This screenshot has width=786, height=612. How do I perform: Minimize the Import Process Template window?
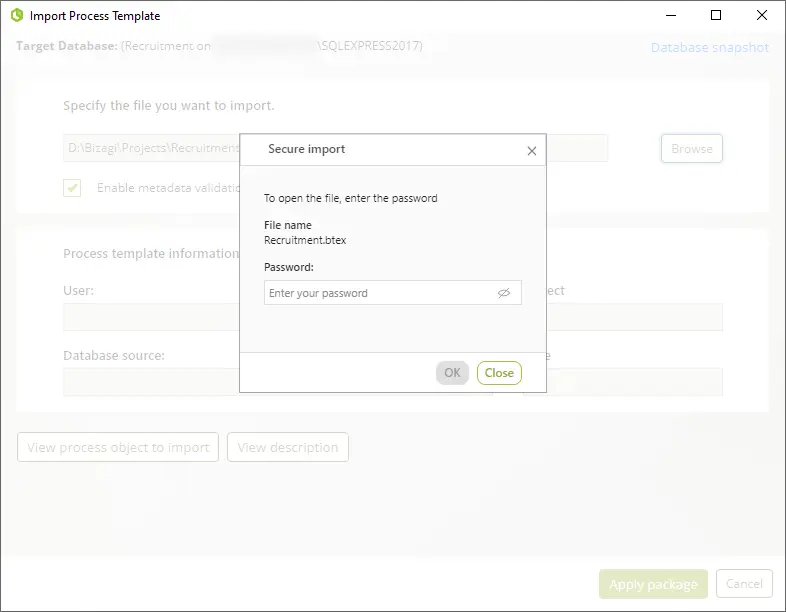point(671,15)
